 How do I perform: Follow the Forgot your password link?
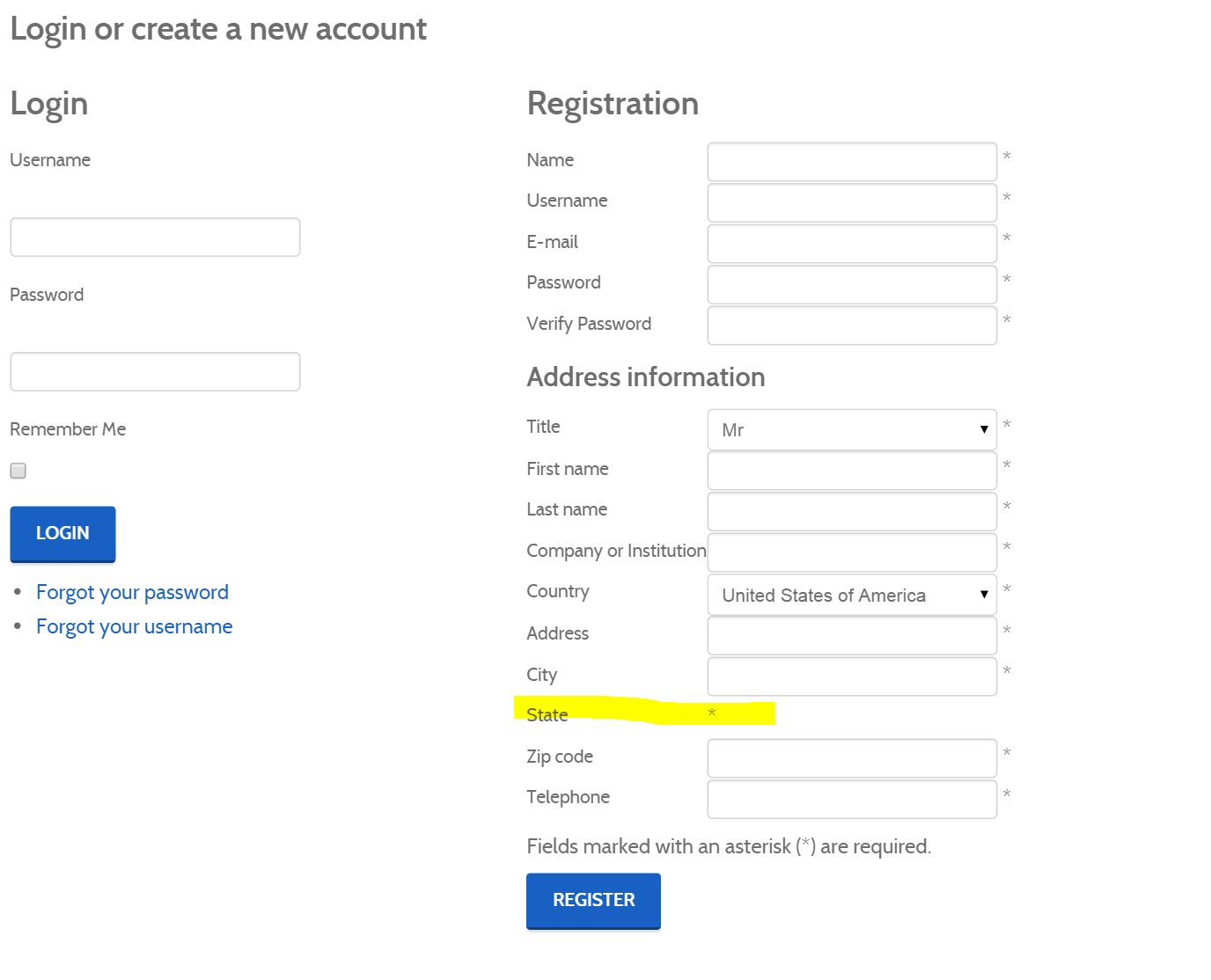pyautogui.click(x=132, y=592)
